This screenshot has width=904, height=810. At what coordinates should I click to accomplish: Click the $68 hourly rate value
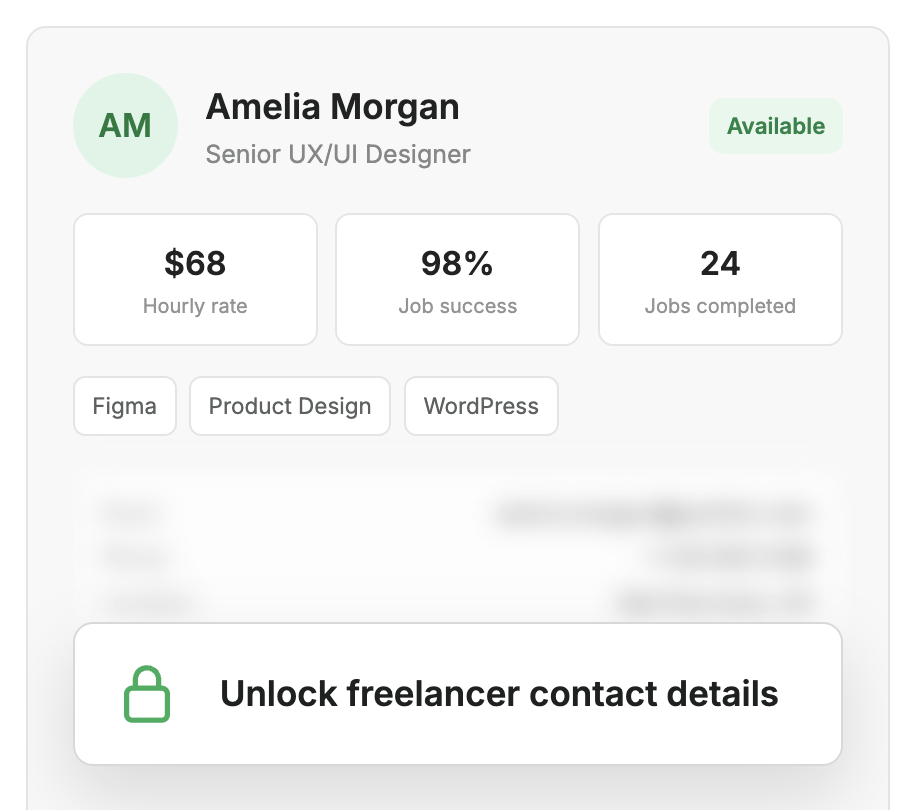195,263
